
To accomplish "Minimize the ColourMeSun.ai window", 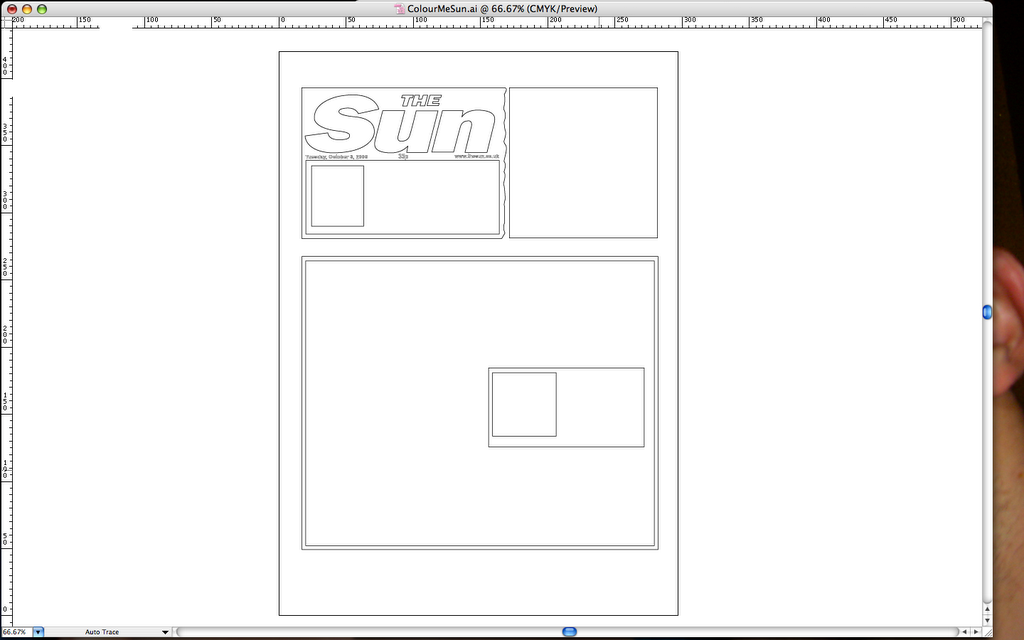I will pyautogui.click(x=27, y=9).
